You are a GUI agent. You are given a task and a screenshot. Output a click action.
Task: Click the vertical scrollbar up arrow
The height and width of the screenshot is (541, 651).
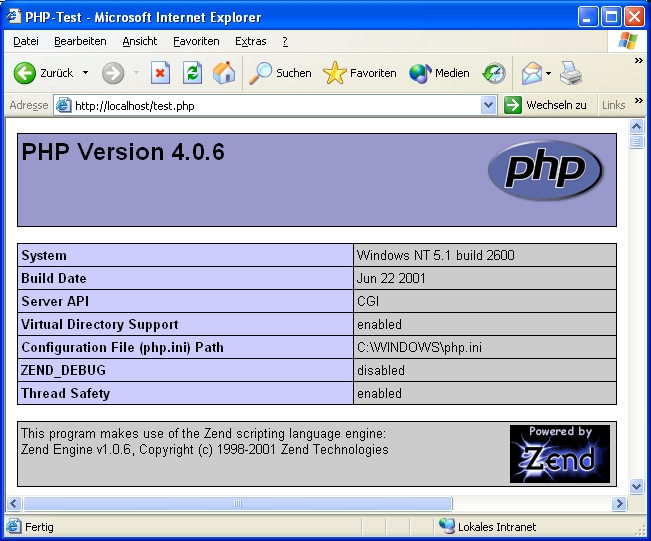click(636, 126)
